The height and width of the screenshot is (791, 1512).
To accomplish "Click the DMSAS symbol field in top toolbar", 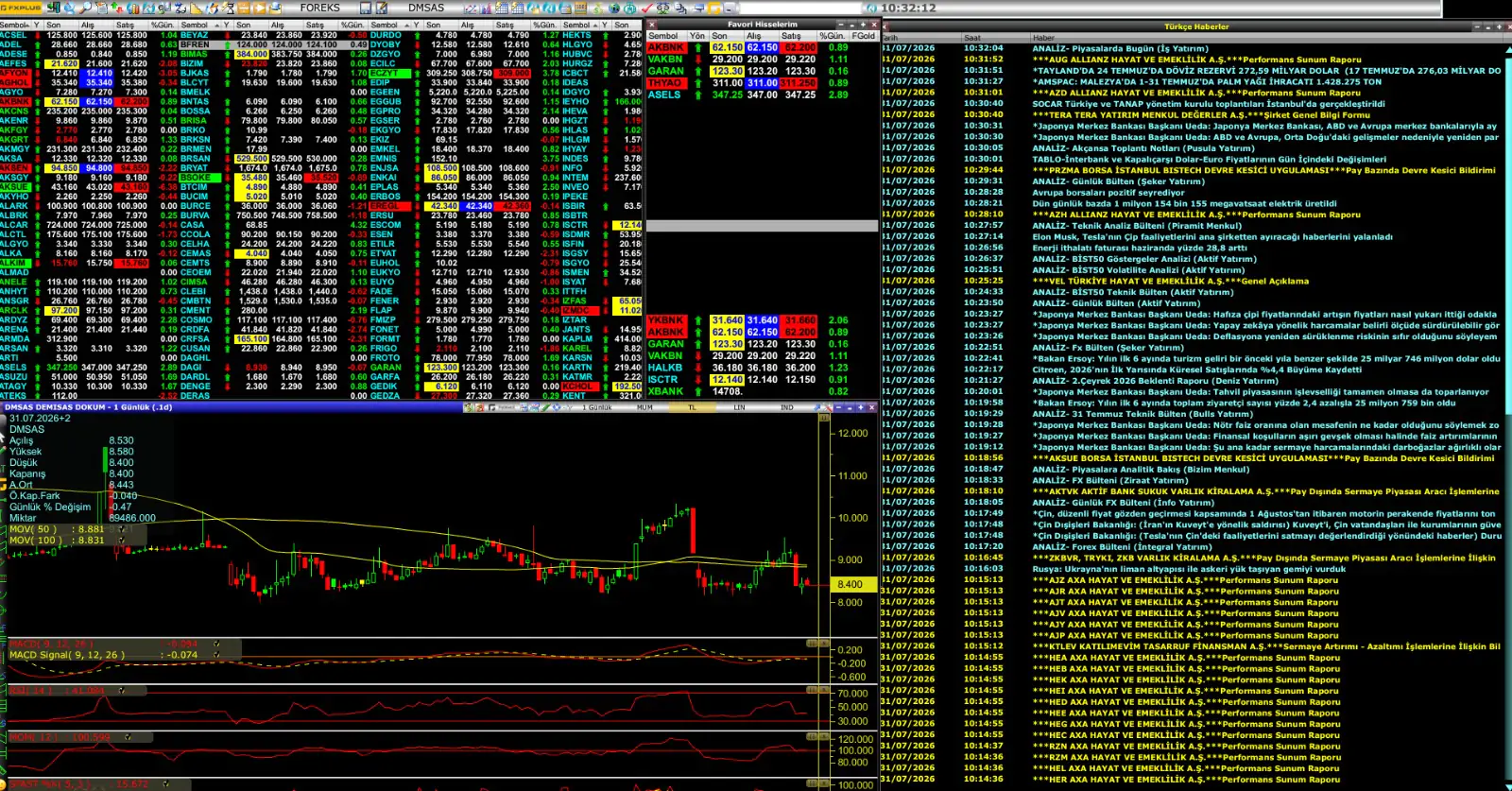I will tap(426, 8).
